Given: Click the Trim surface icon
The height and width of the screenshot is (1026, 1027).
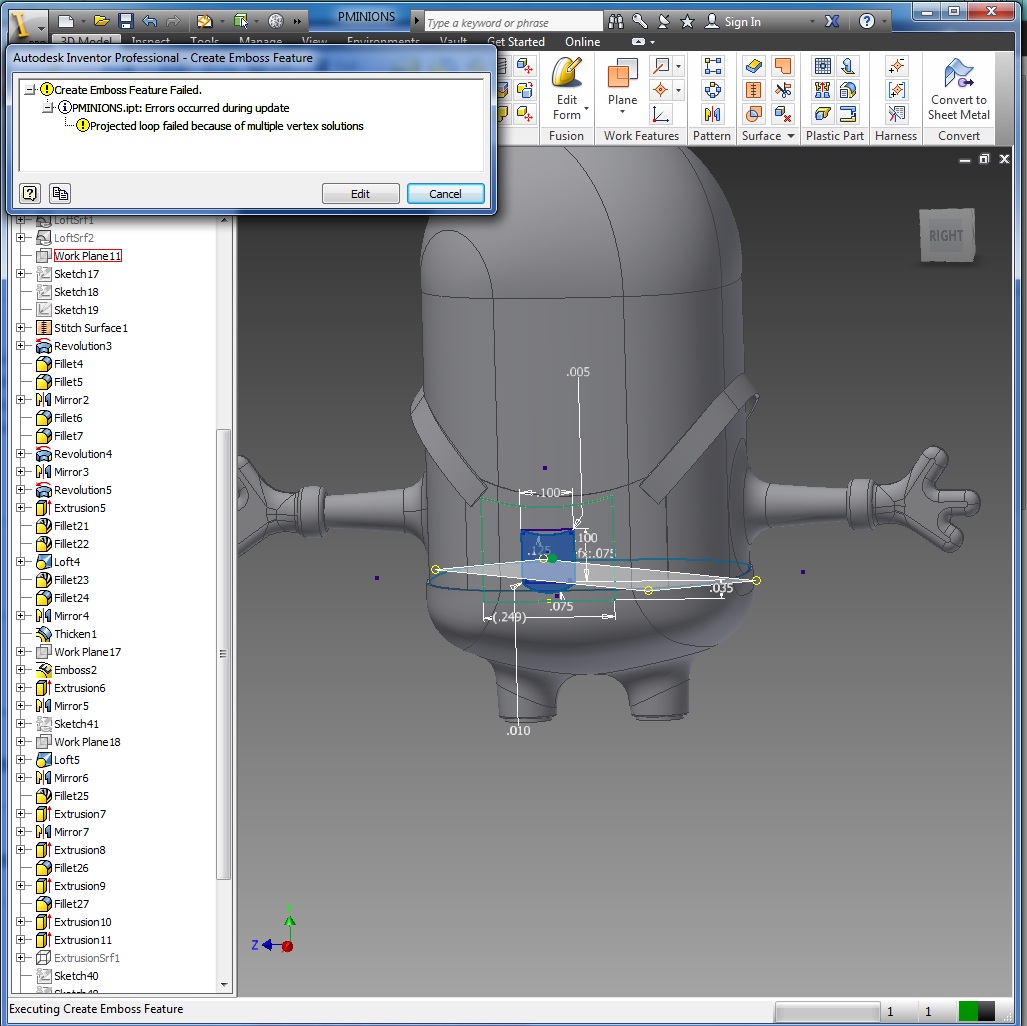Looking at the screenshot, I should coord(782,90).
